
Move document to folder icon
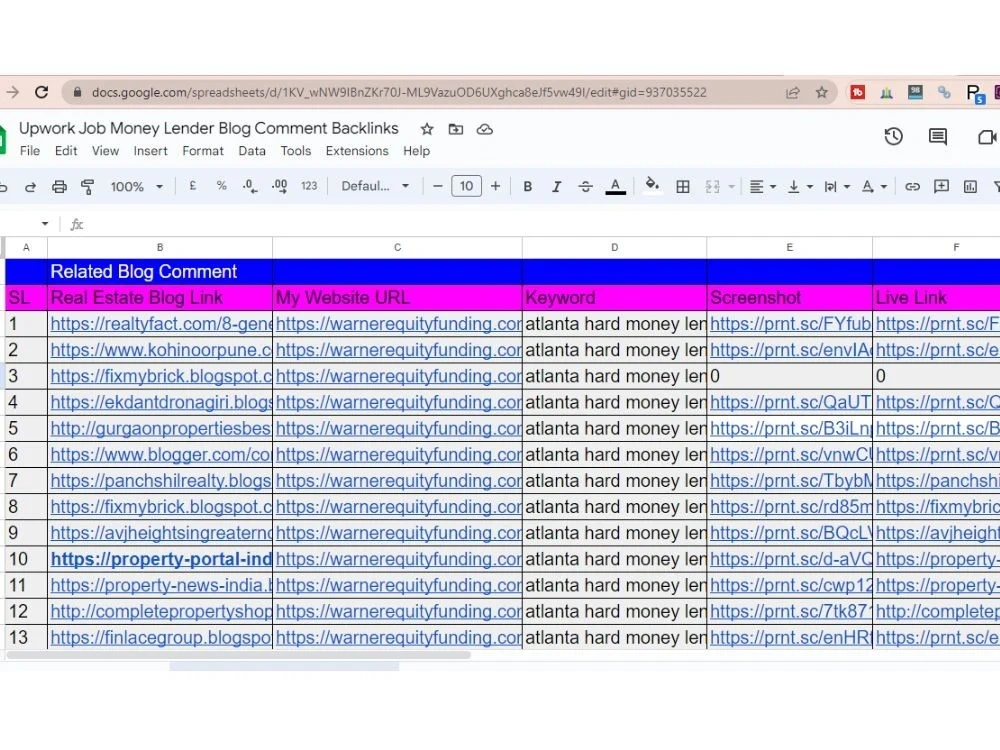point(455,129)
